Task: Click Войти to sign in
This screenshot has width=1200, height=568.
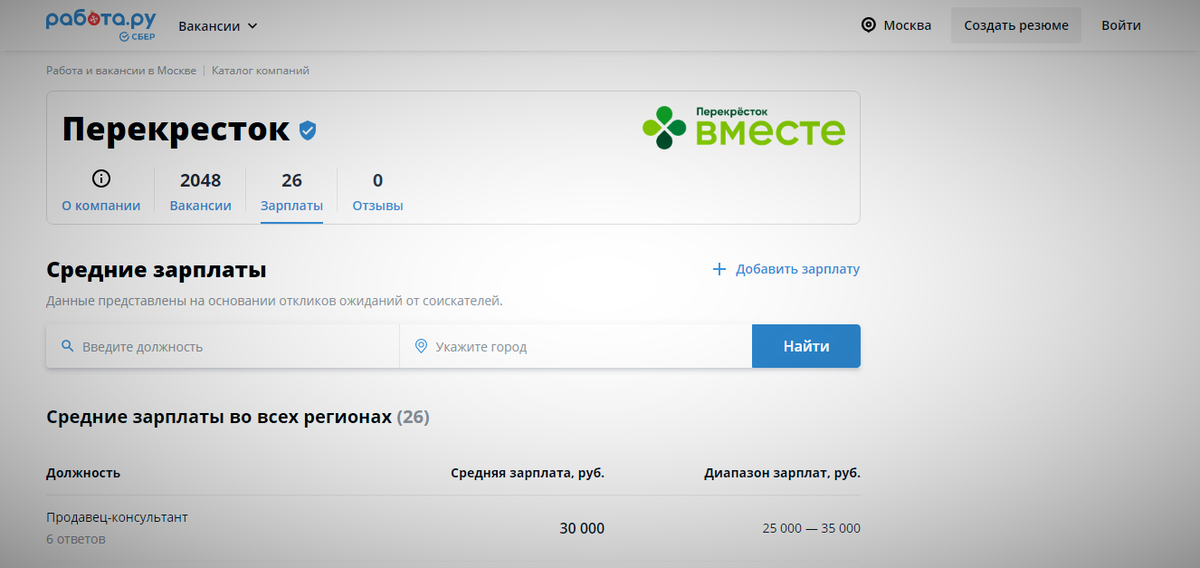Action: (x=1121, y=25)
